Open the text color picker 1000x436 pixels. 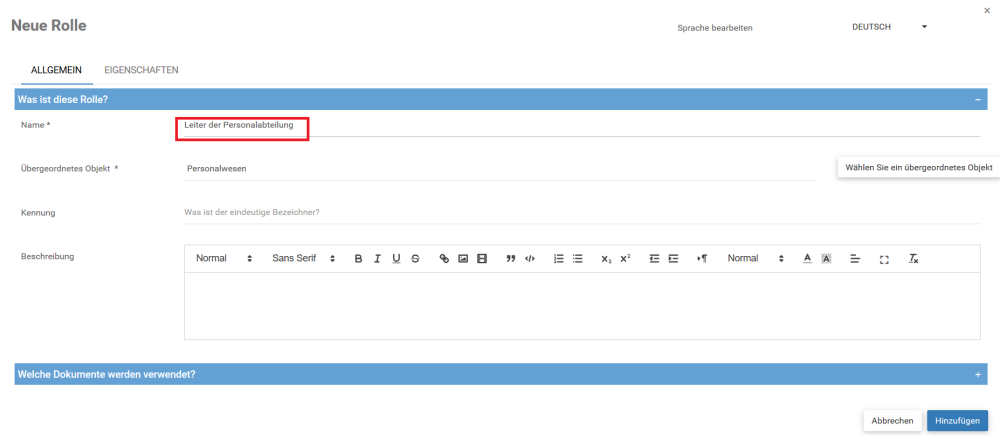(x=807, y=259)
